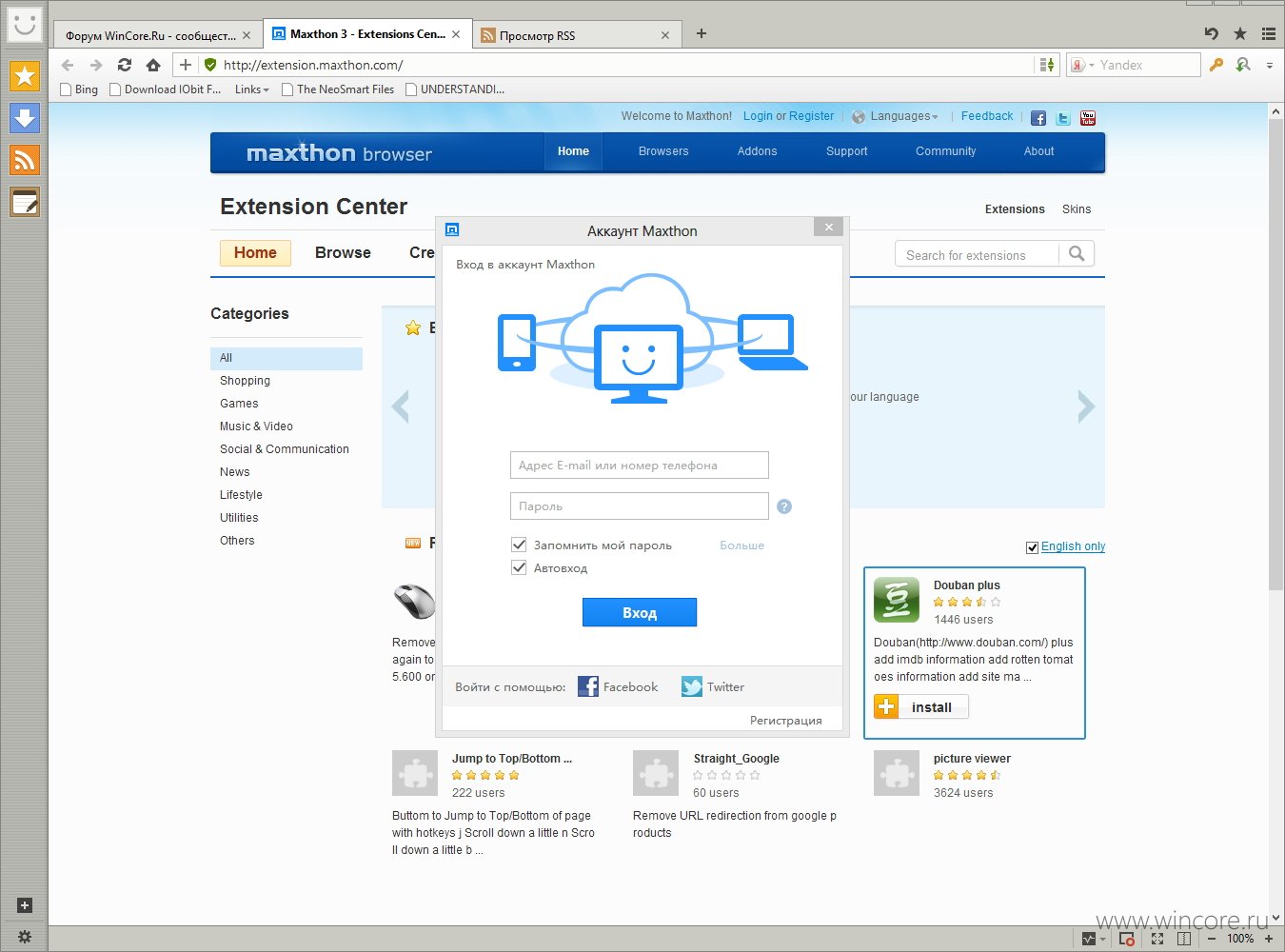Toggle full screen icon in status bar
The width and height of the screenshot is (1285, 952).
pos(1157,939)
